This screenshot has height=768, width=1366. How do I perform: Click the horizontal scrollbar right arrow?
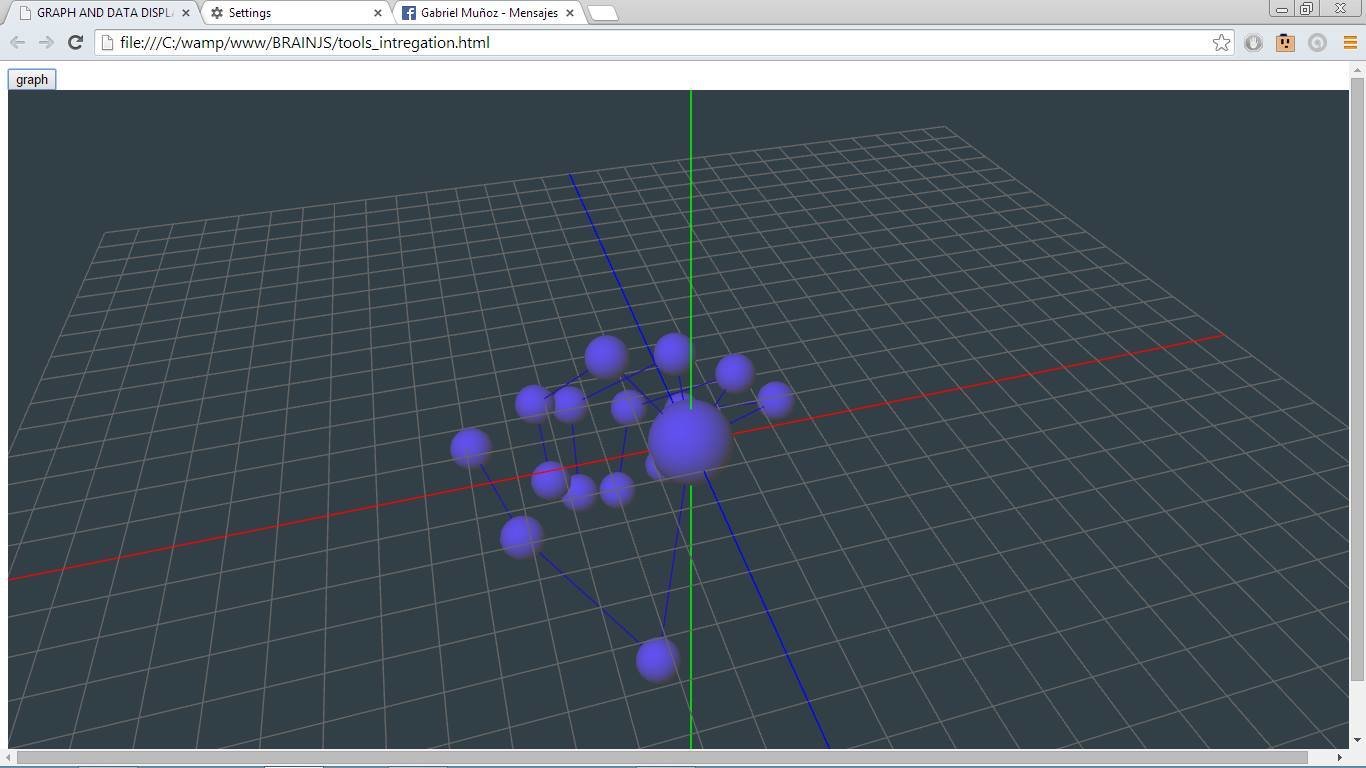pyautogui.click(x=1340, y=757)
